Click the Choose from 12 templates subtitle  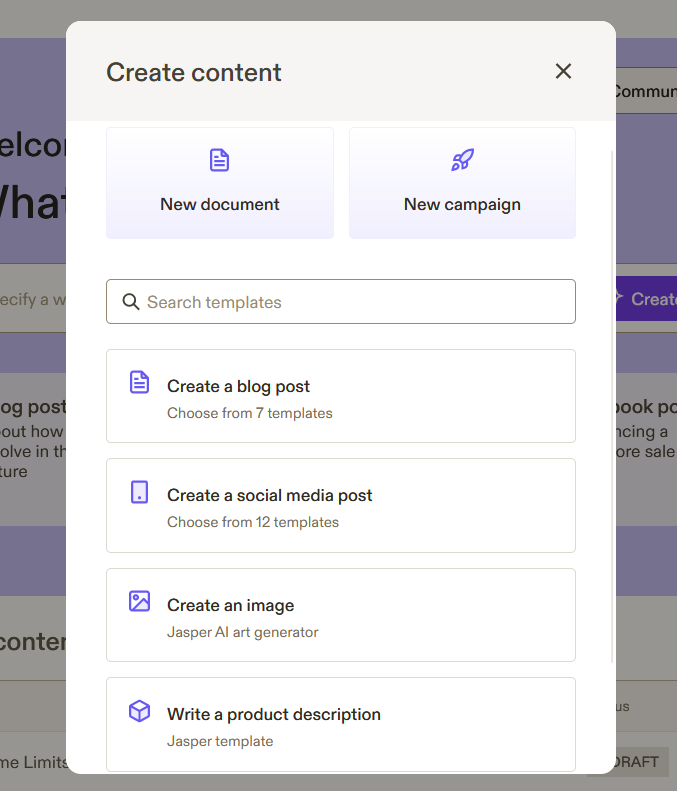[x=252, y=522]
